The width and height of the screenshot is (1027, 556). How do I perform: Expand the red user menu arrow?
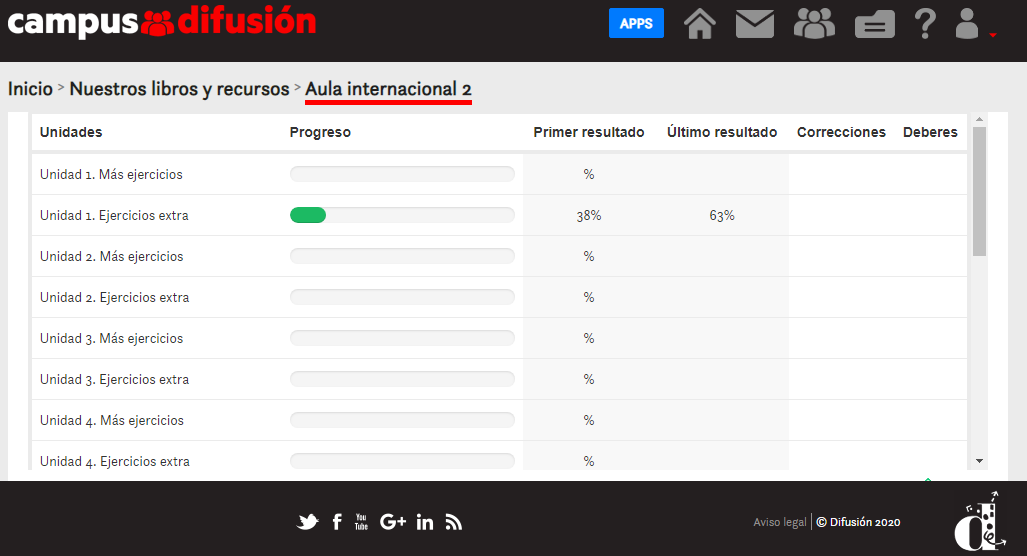(x=993, y=35)
